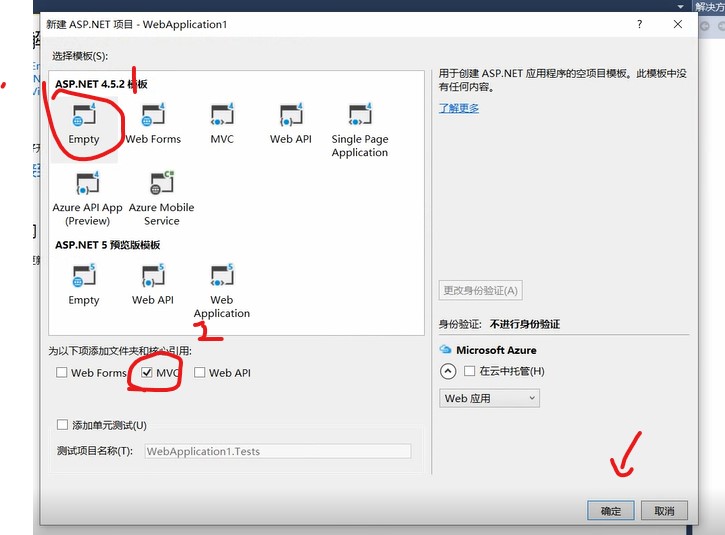Enable 添加单元测试 checkbox
725x535 pixels.
click(x=62, y=424)
